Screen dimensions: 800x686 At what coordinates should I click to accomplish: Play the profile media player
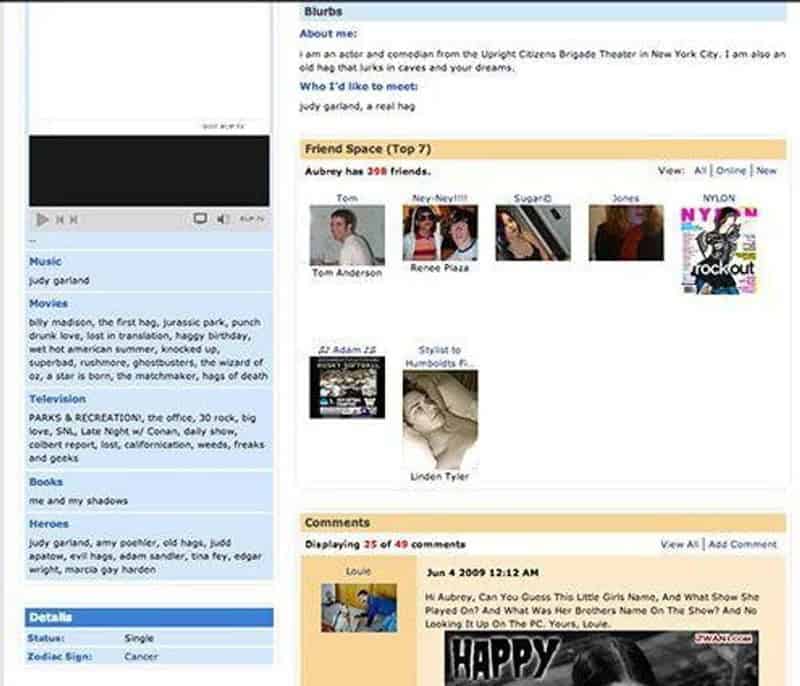tap(42, 220)
